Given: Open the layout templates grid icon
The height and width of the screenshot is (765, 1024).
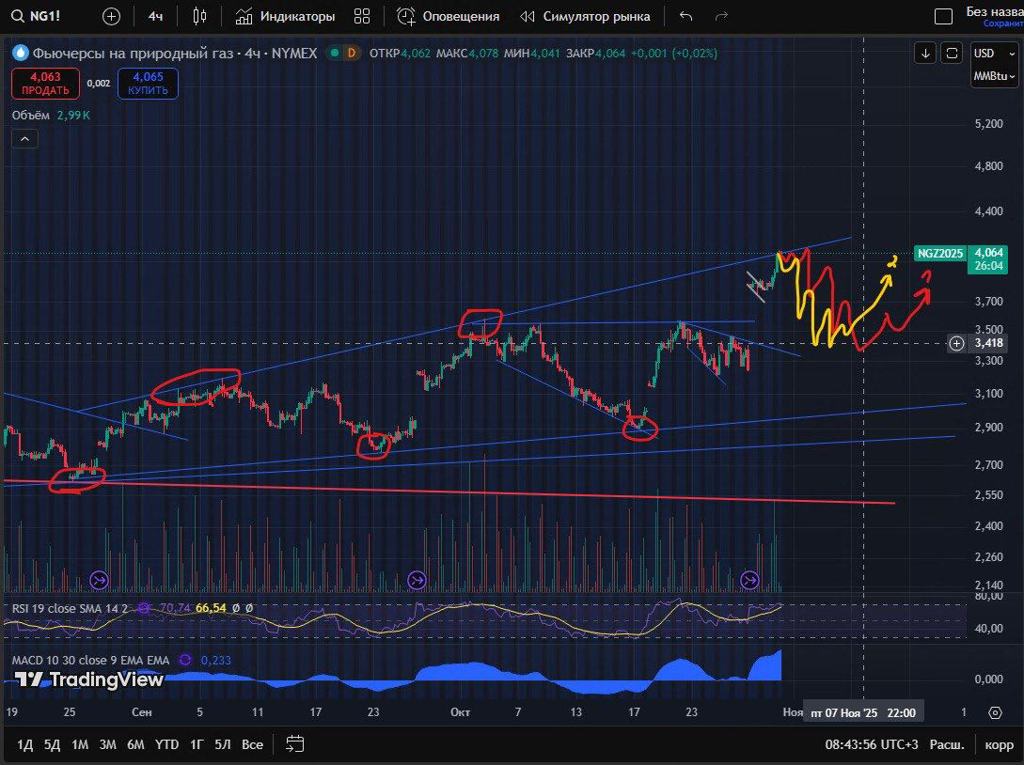Looking at the screenshot, I should (362, 16).
